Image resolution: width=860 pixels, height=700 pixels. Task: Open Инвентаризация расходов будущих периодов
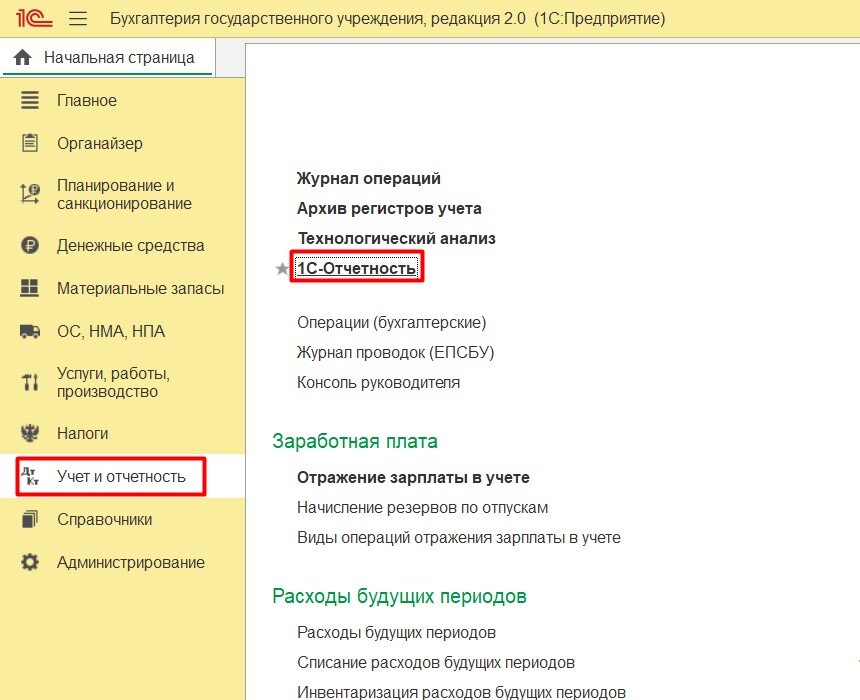(x=461, y=692)
